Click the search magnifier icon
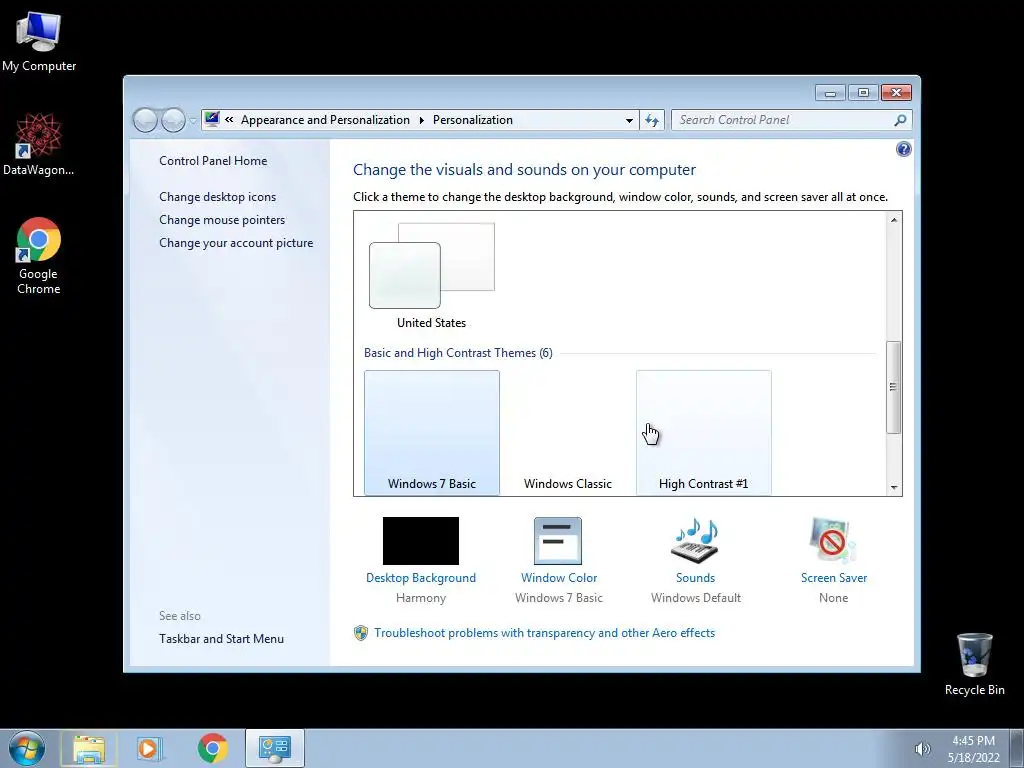Viewport: 1024px width, 768px height. click(x=900, y=120)
